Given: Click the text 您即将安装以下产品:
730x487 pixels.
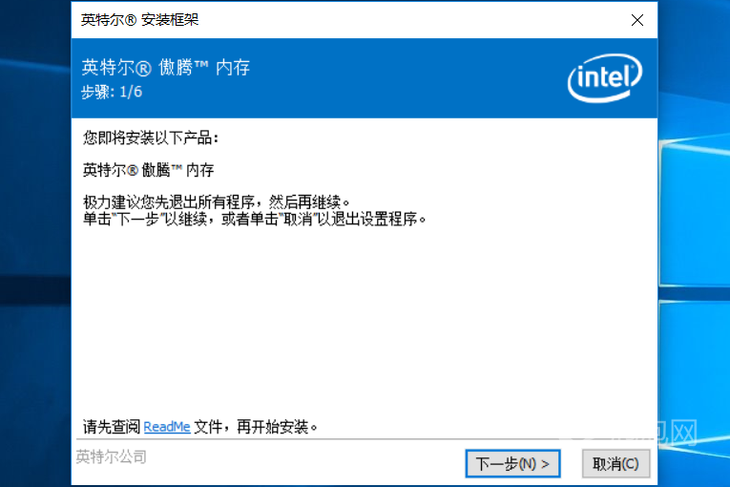Looking at the screenshot, I should click(151, 138).
